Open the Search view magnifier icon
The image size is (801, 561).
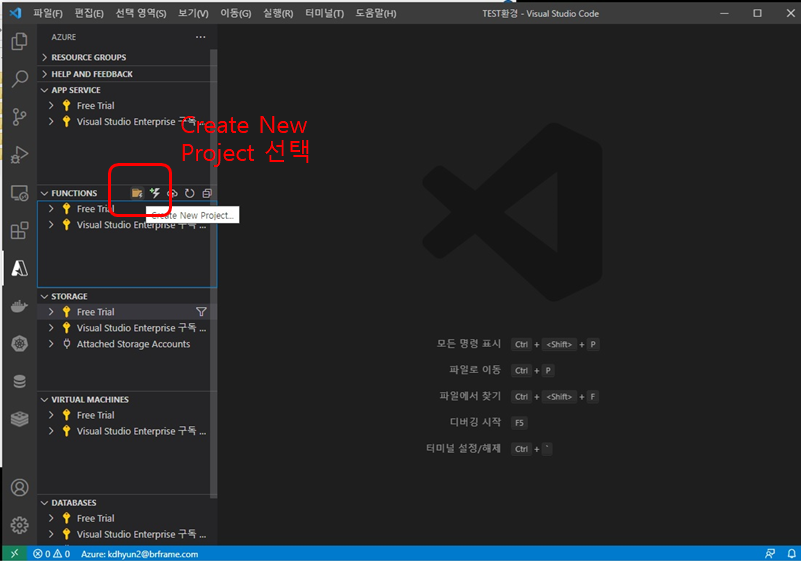19,79
